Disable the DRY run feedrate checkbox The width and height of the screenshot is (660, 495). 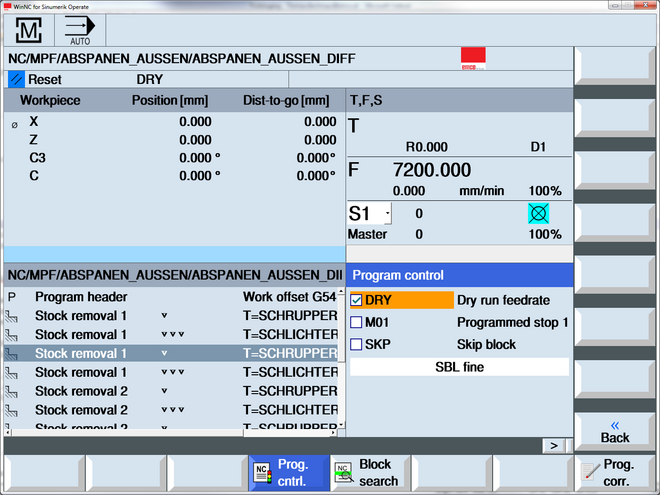(357, 299)
